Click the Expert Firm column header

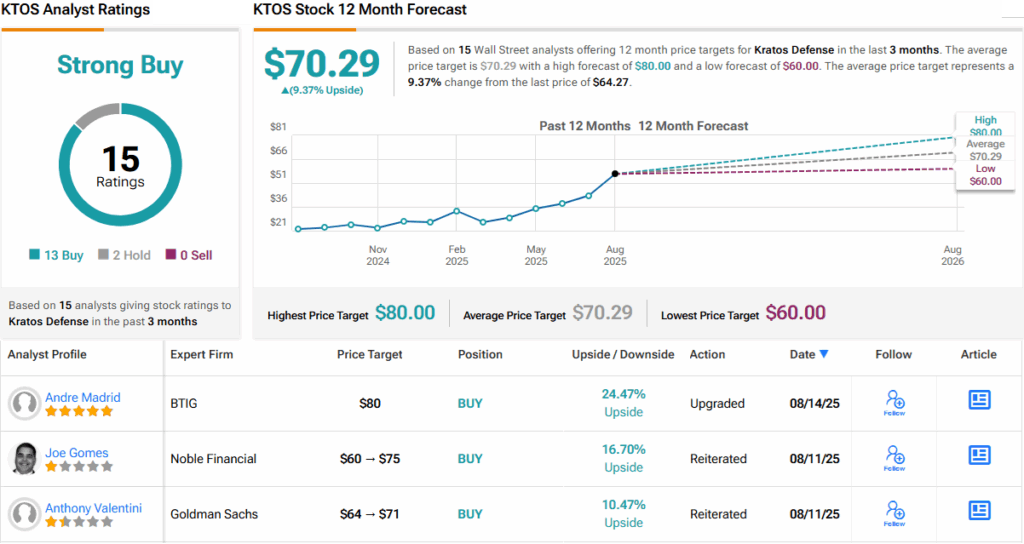pos(201,354)
